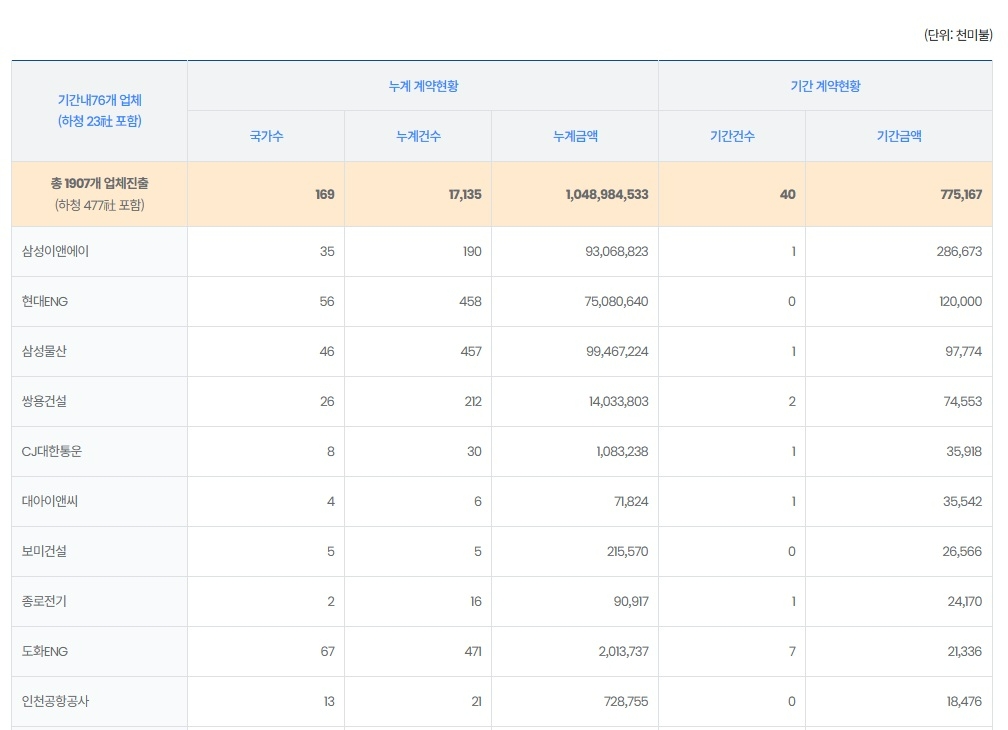Click the 누계금액 column header

(575, 136)
